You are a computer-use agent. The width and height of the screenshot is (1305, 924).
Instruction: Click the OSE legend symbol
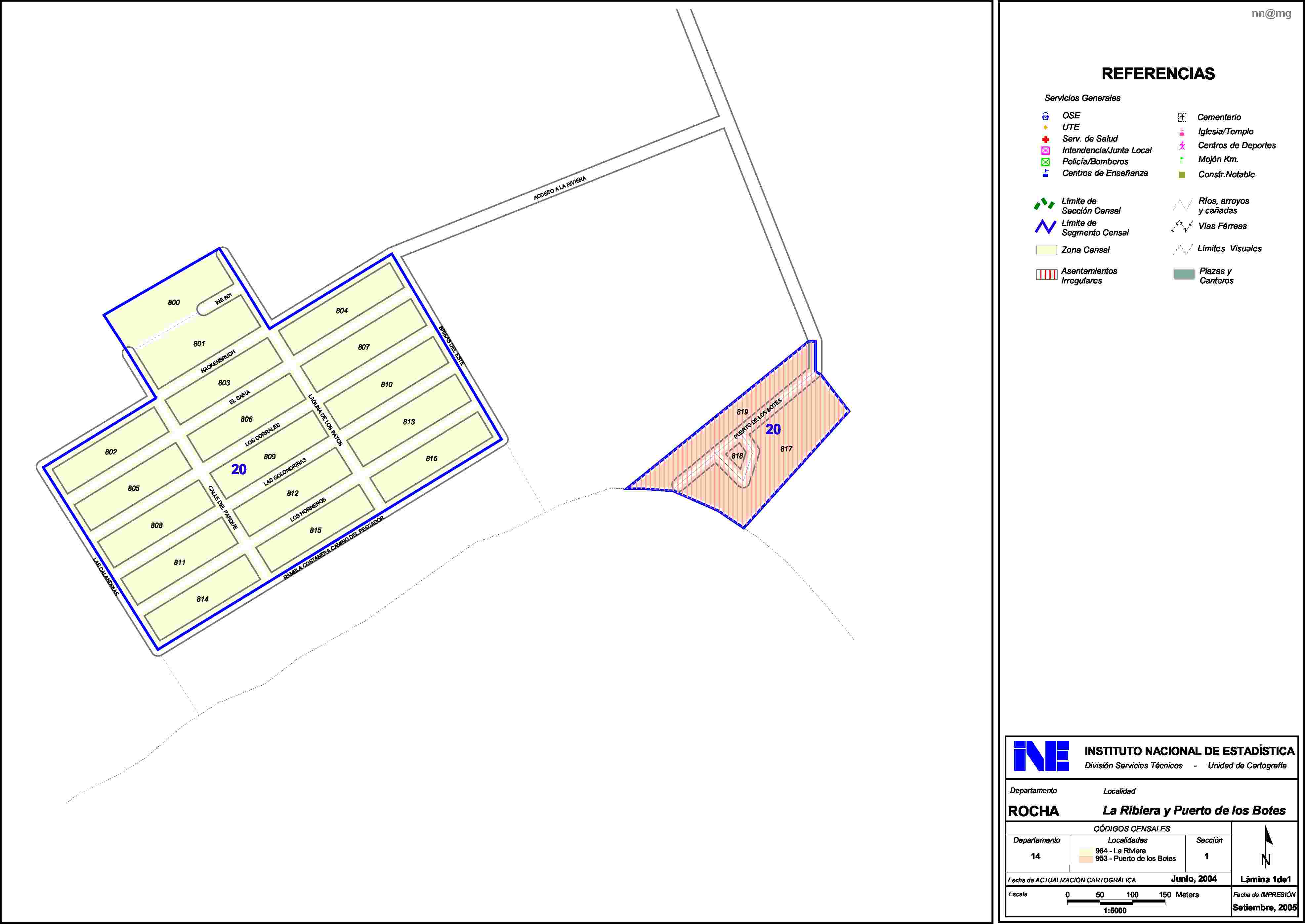[1045, 116]
